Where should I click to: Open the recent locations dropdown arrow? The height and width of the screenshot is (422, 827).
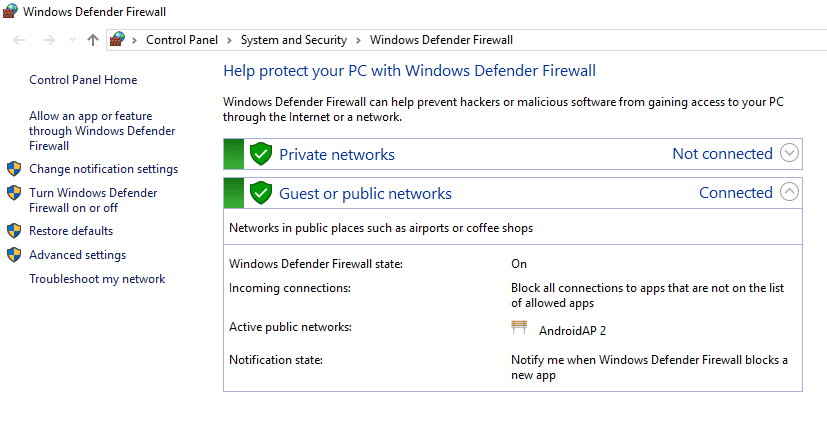click(72, 41)
